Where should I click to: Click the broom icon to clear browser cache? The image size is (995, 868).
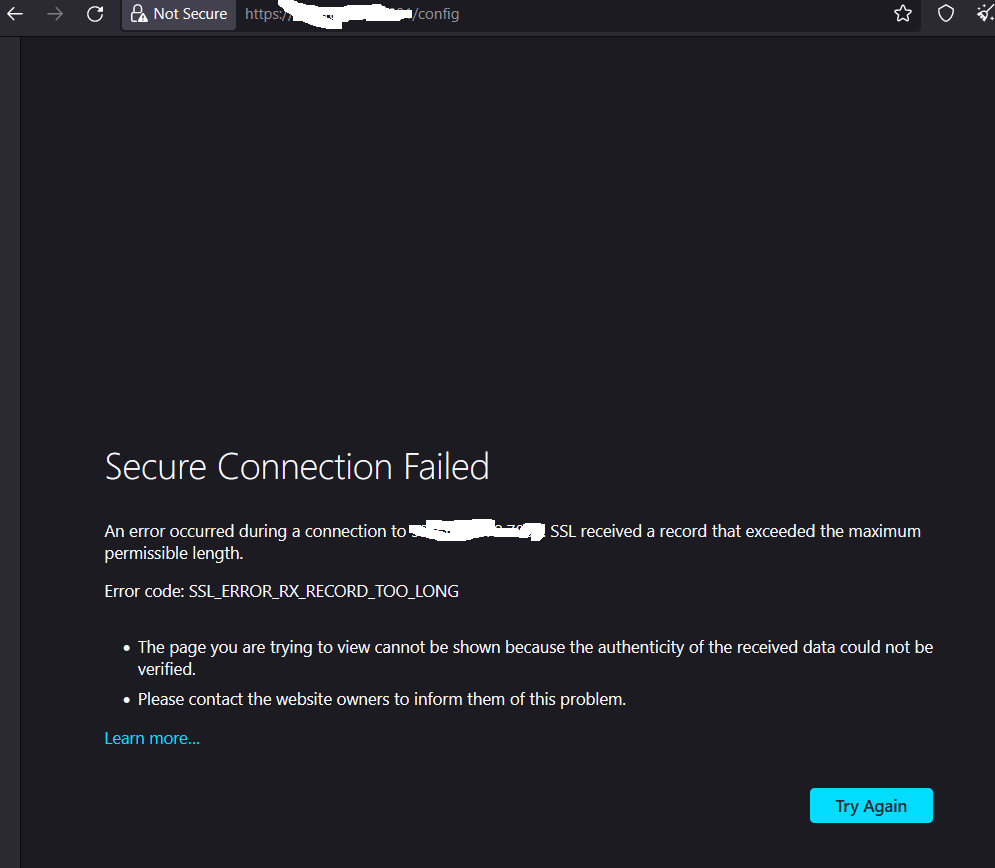983,14
